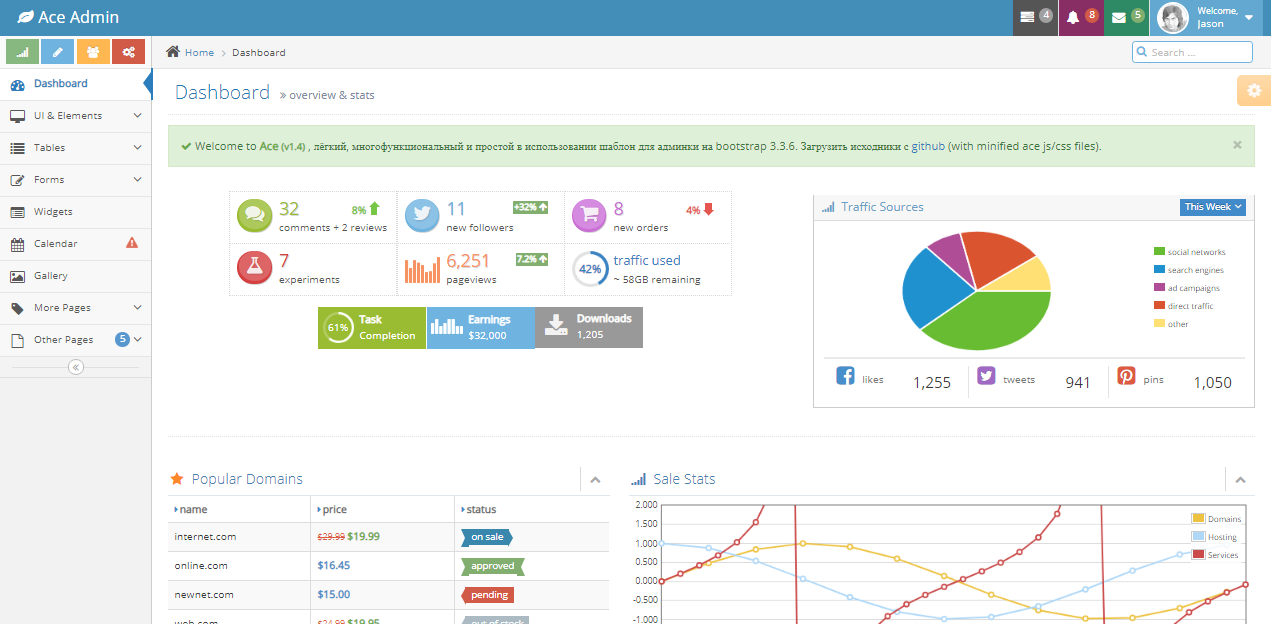Open the orange settings gear panel
1271x624 pixels.
(x=1254, y=90)
